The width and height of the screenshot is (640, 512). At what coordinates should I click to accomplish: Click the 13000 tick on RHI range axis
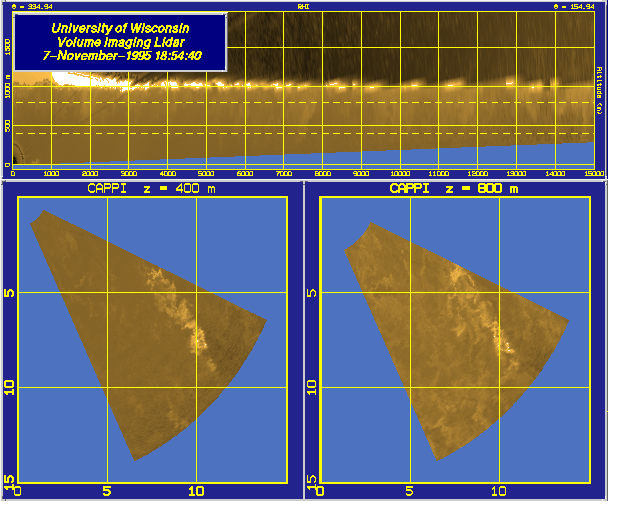516,174
